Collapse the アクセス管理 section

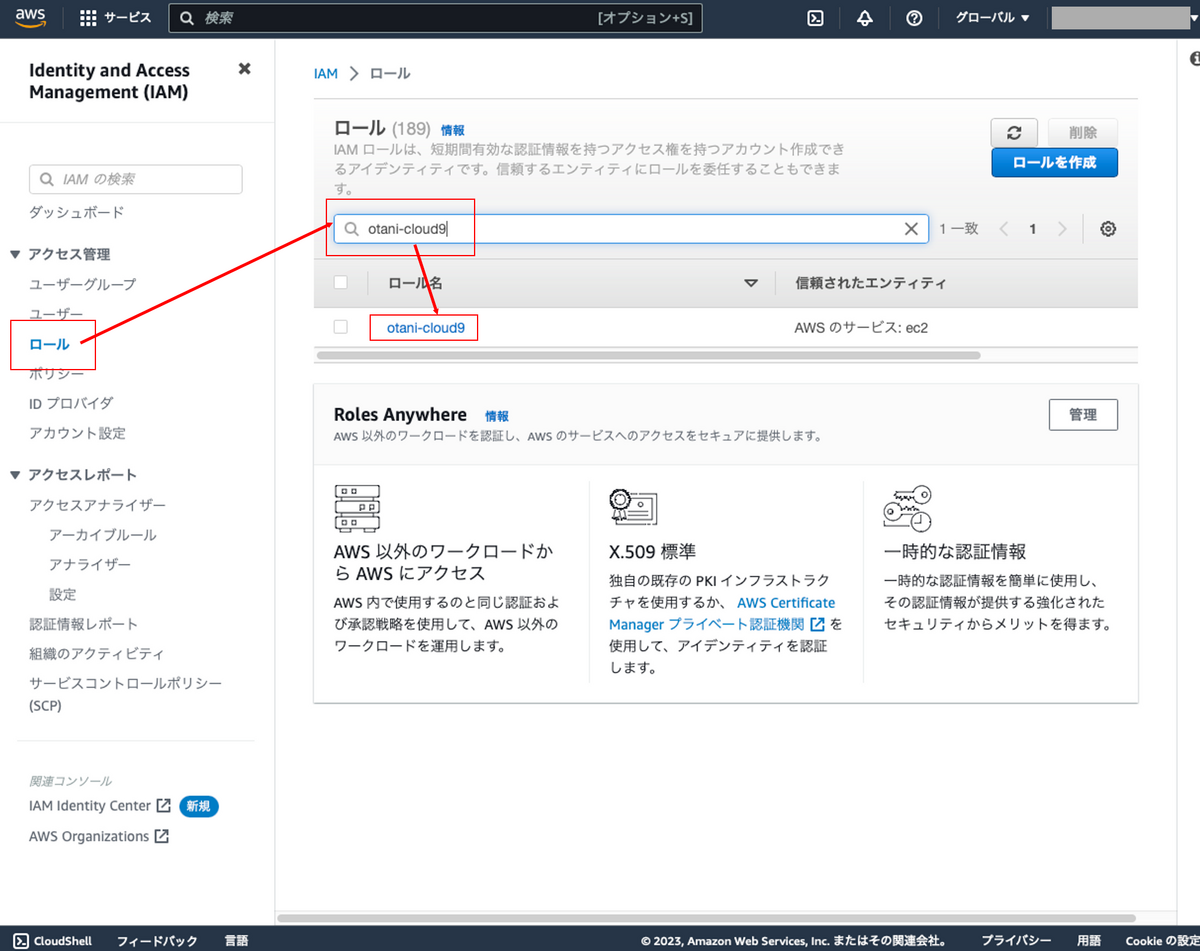point(15,254)
